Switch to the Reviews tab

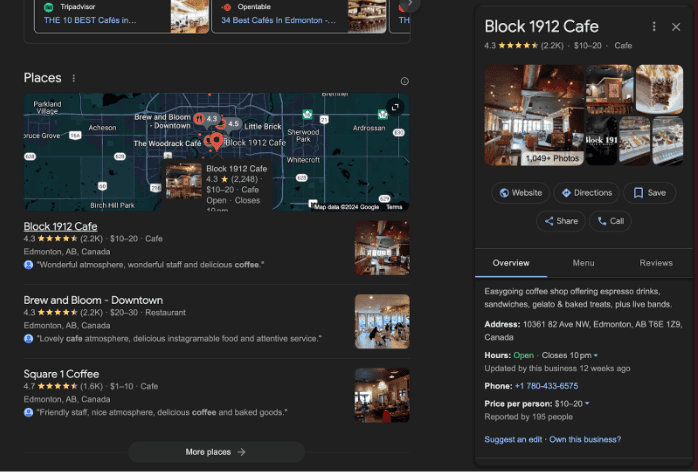(x=656, y=263)
